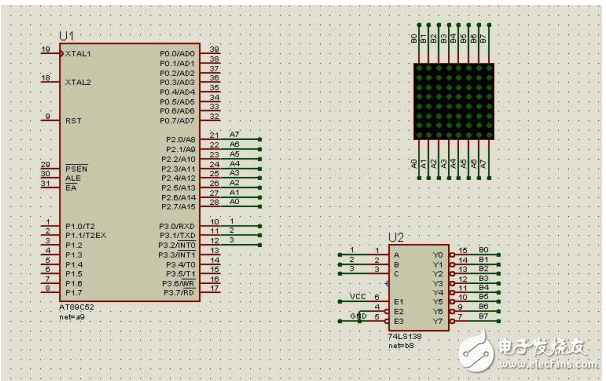The image size is (606, 381).
Task: Select the AT89C52 microcontroller U1 body
Action: point(130,172)
